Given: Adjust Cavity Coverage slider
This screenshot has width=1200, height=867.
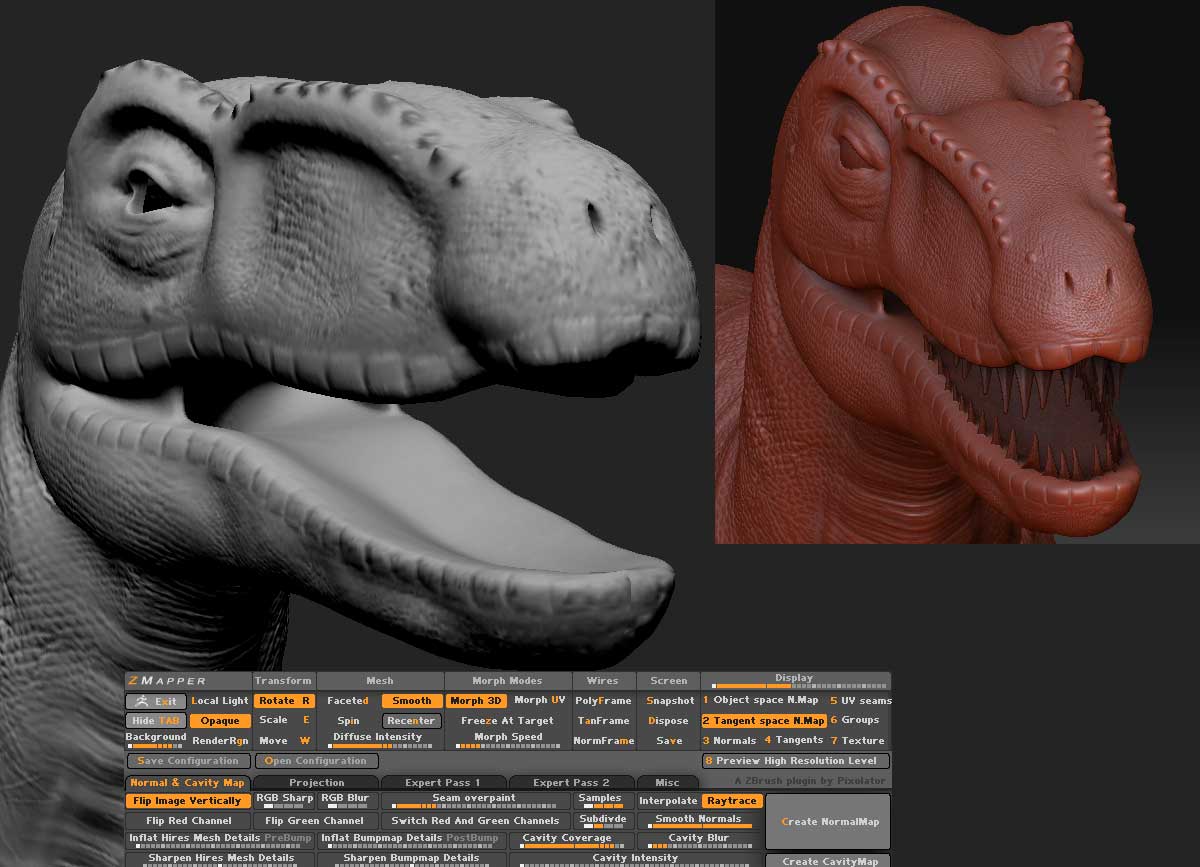Looking at the screenshot, I should point(572,840).
